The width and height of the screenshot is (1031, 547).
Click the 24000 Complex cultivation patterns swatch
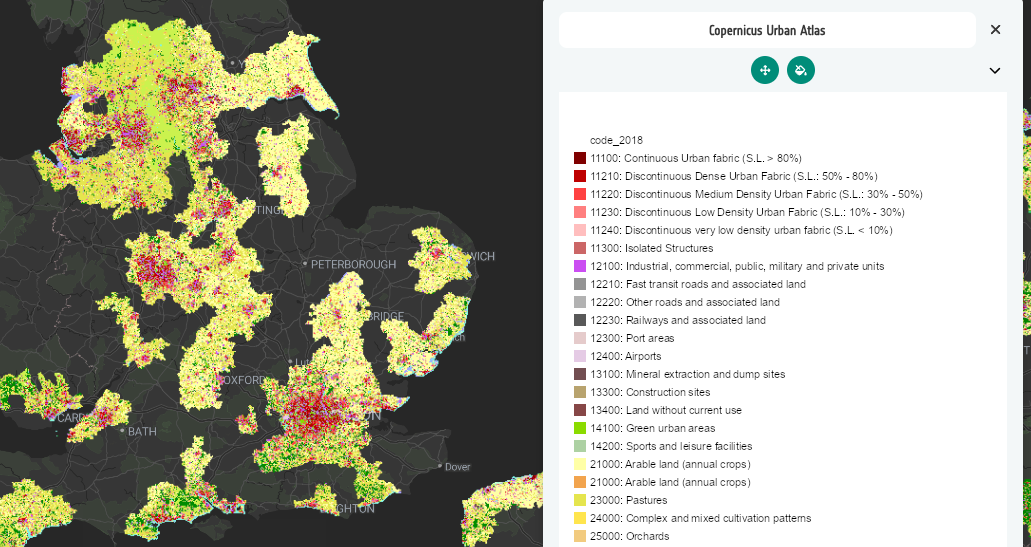click(x=580, y=519)
